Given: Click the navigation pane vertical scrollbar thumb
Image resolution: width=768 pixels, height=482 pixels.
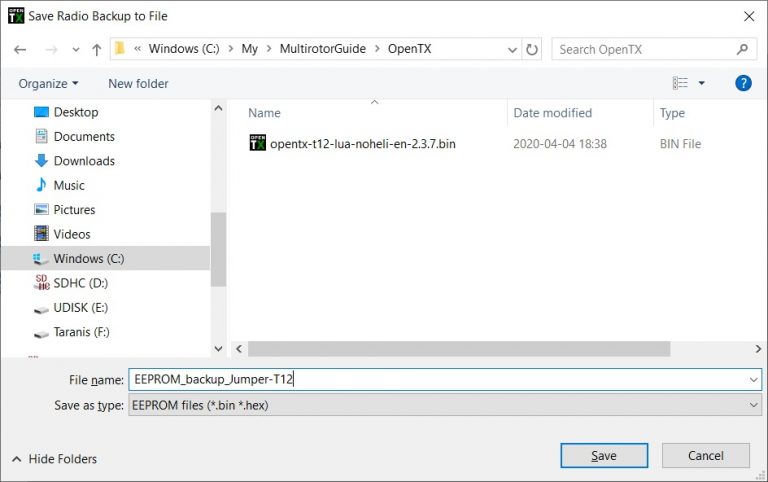Looking at the screenshot, I should (x=218, y=249).
